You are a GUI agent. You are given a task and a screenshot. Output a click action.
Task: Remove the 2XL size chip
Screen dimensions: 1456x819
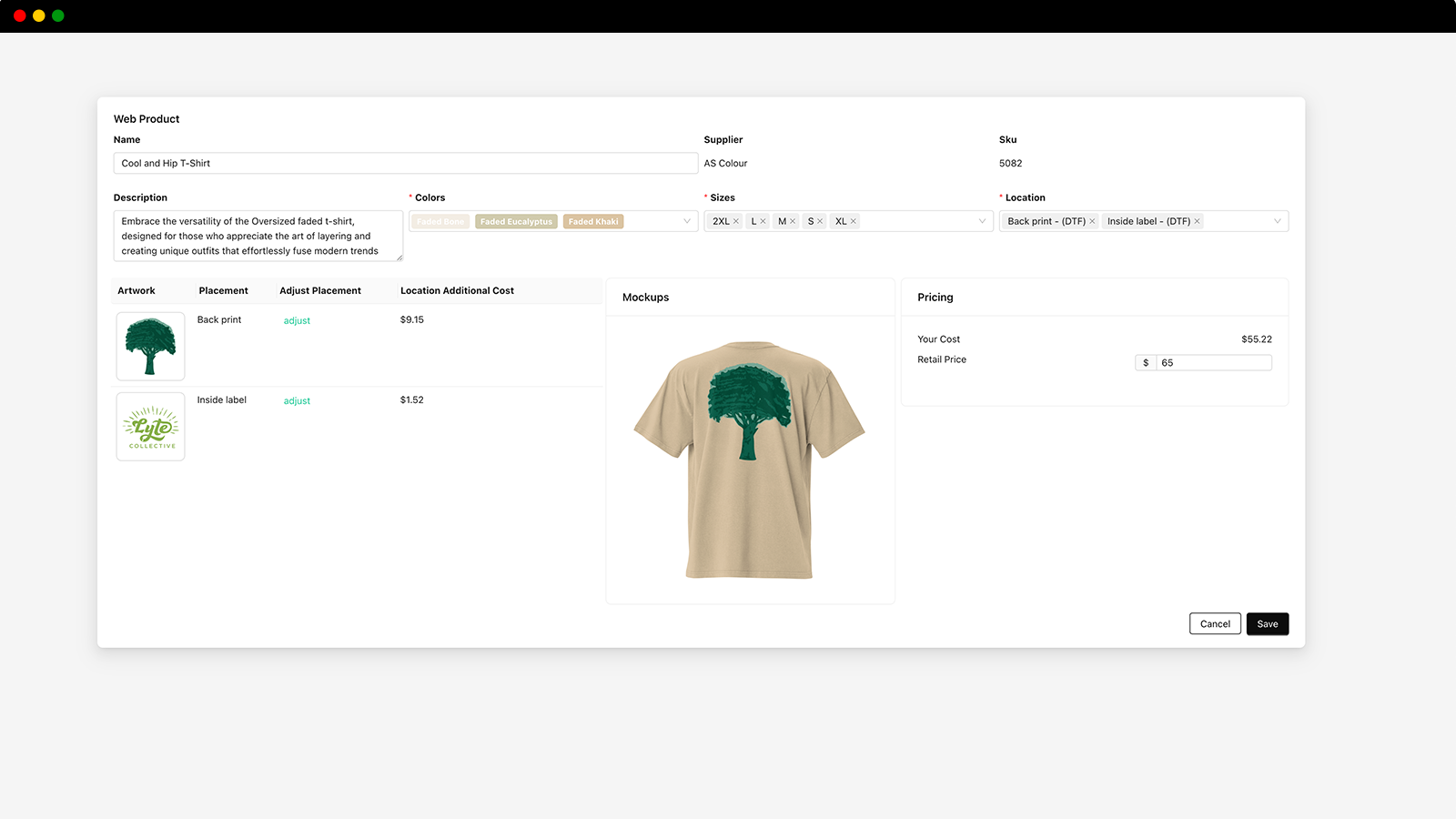736,220
